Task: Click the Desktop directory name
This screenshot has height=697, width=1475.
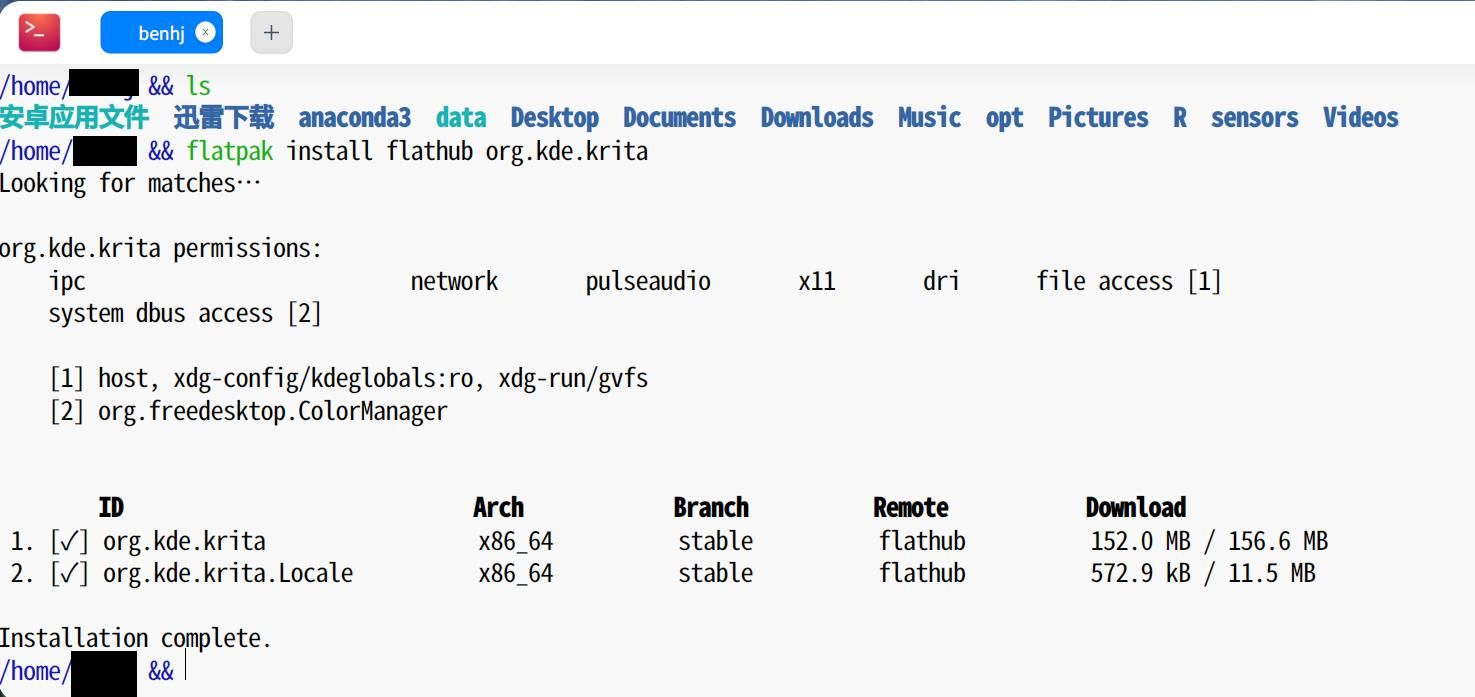Action: 554,118
